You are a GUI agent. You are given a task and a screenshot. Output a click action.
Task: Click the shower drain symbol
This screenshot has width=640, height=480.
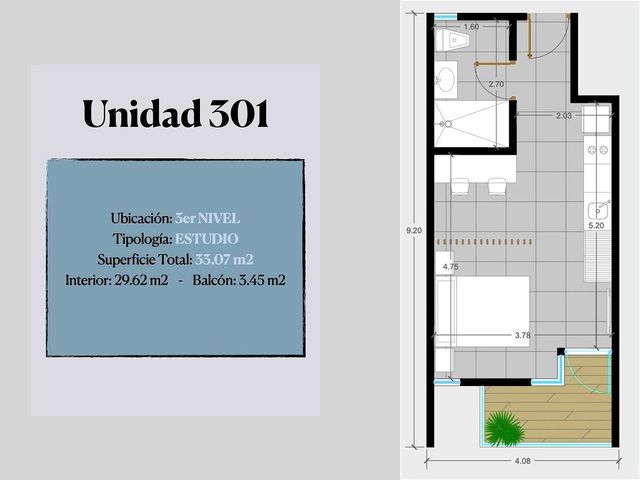point(448,124)
